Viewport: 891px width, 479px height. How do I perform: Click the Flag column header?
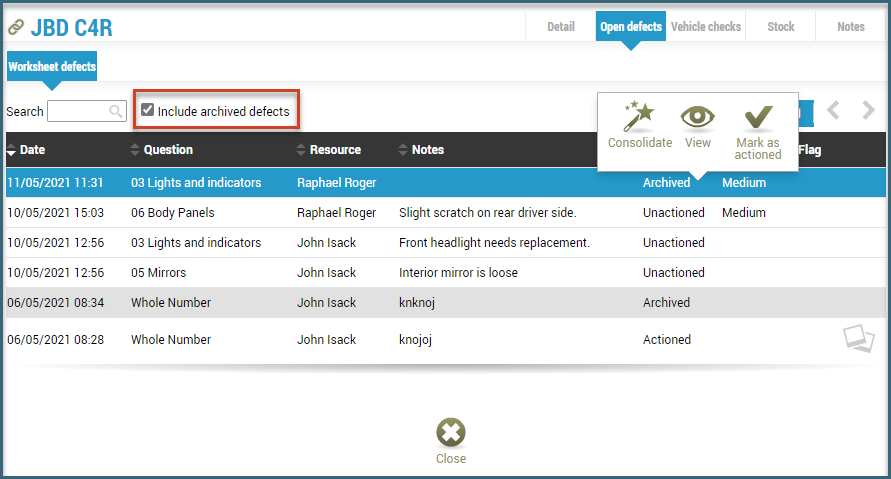[810, 150]
